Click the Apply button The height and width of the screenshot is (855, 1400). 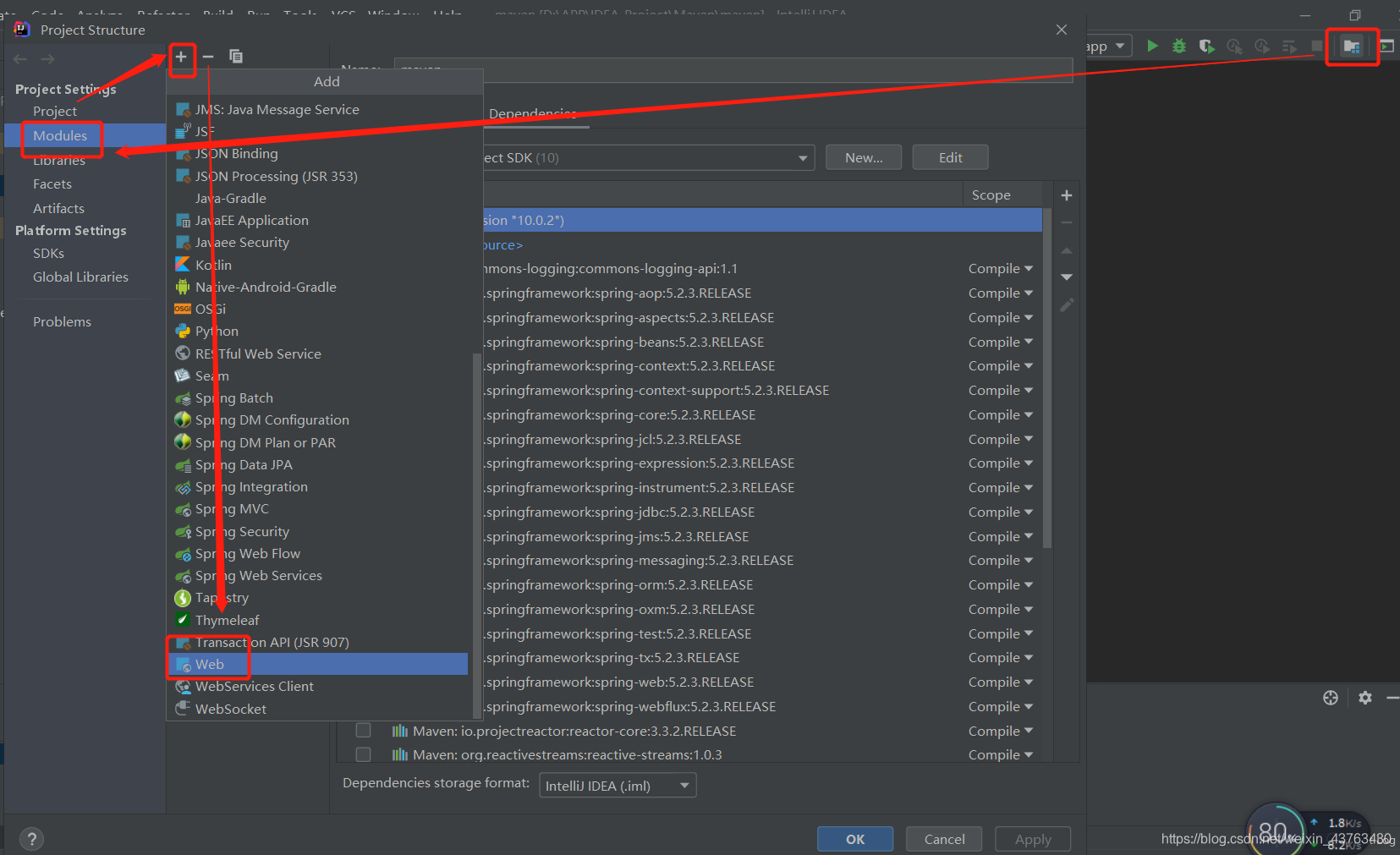(x=1033, y=839)
